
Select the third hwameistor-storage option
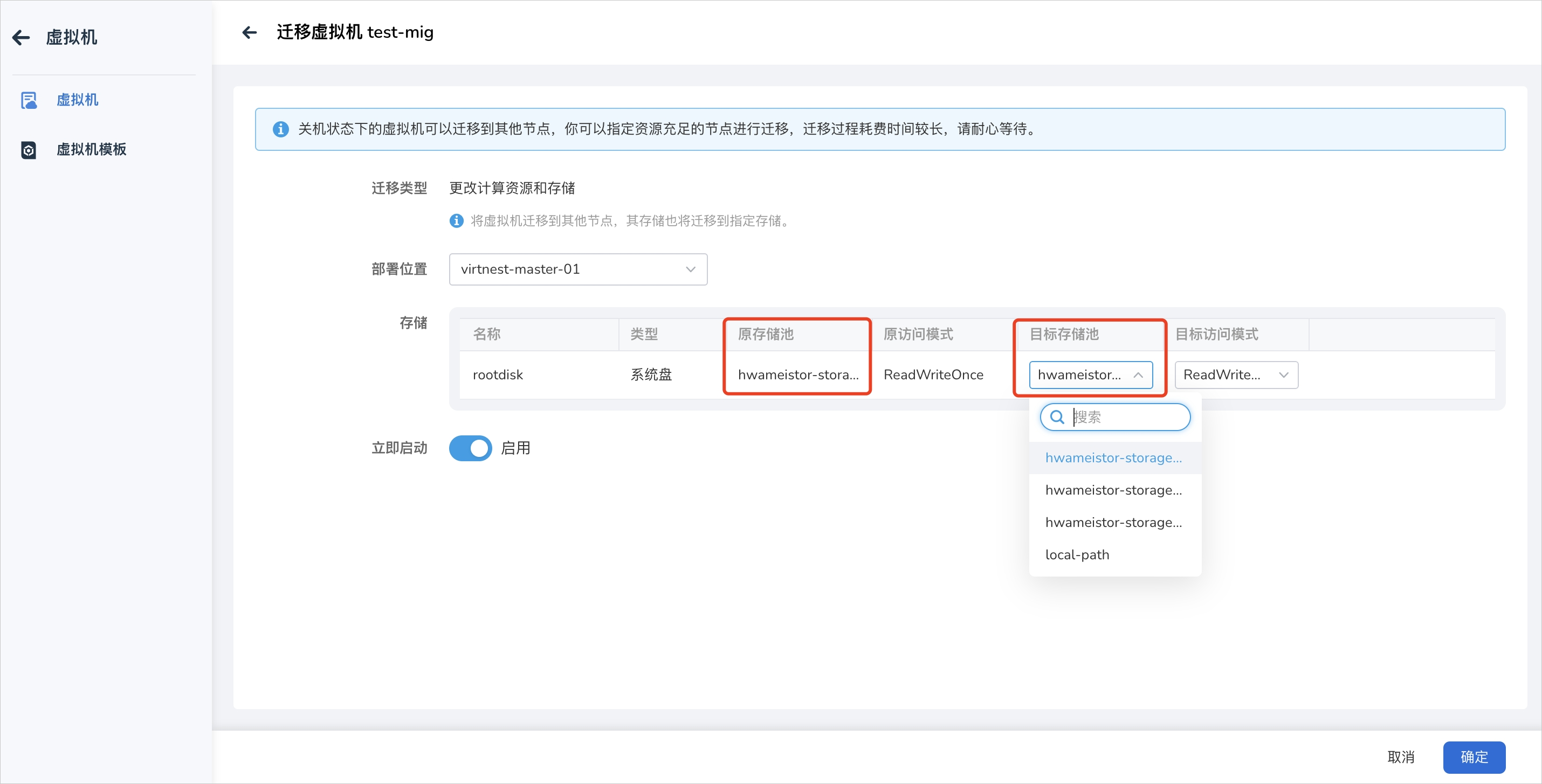pos(1114,522)
